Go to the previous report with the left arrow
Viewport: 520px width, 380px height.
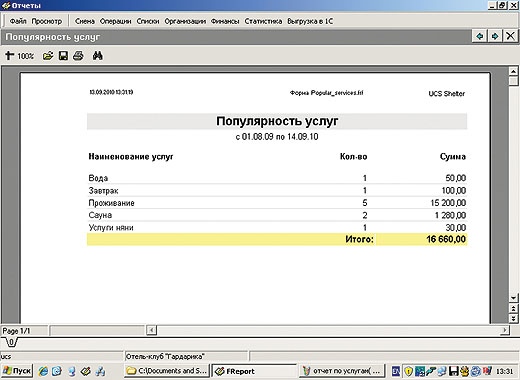480,36
